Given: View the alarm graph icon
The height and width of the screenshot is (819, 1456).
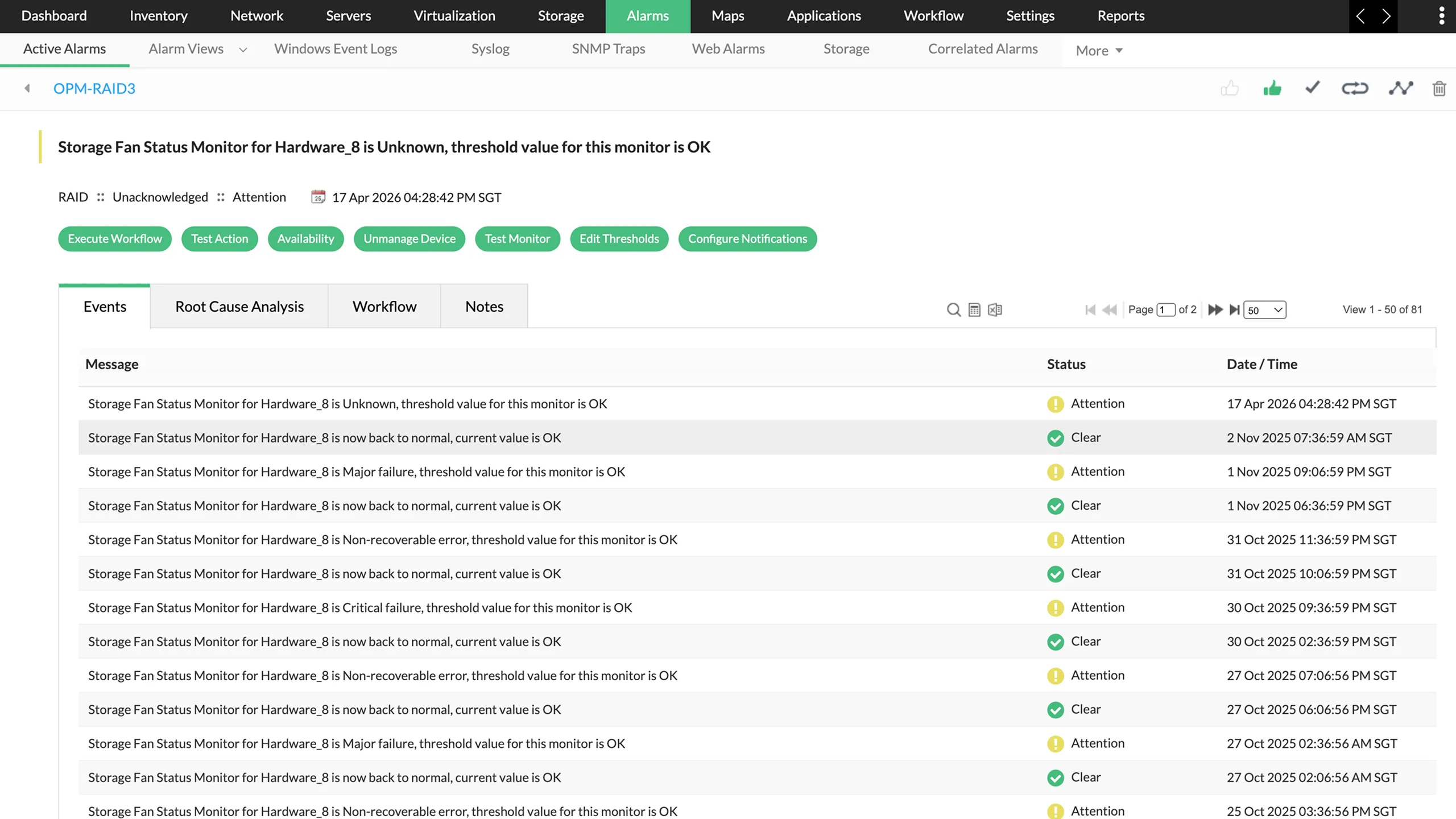Looking at the screenshot, I should click(1400, 88).
